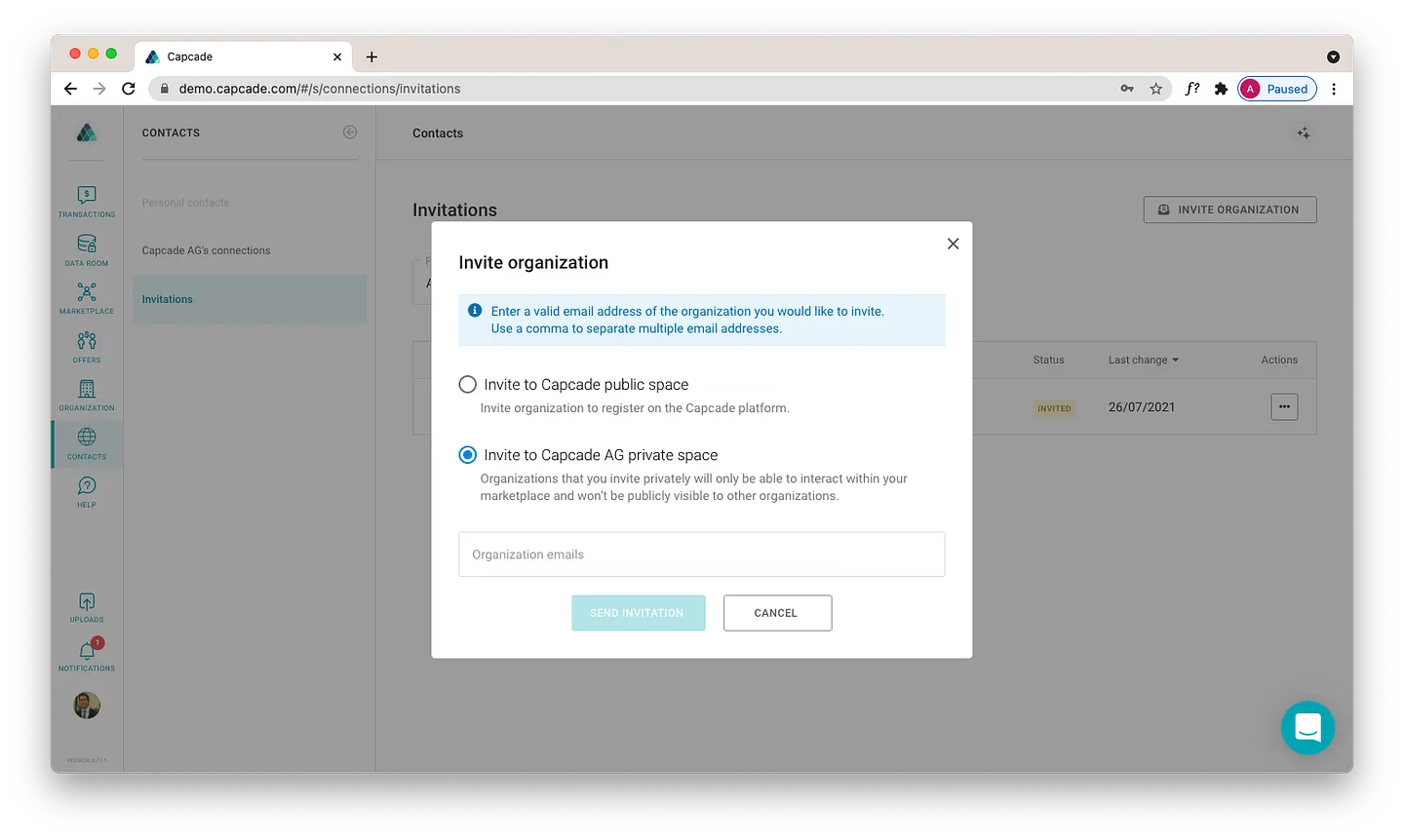Click the Invite Organization button
This screenshot has height=840, width=1404.
tap(1229, 210)
